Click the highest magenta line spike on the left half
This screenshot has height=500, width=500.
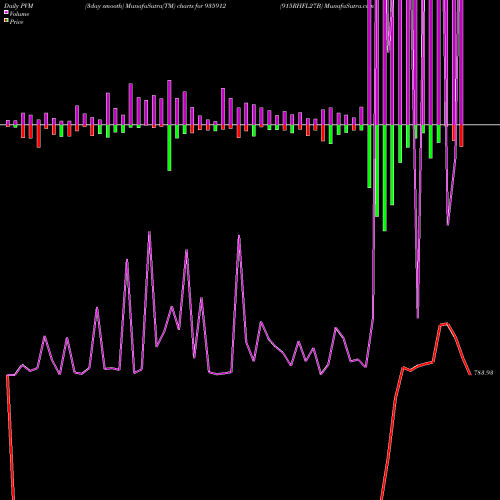[149, 232]
